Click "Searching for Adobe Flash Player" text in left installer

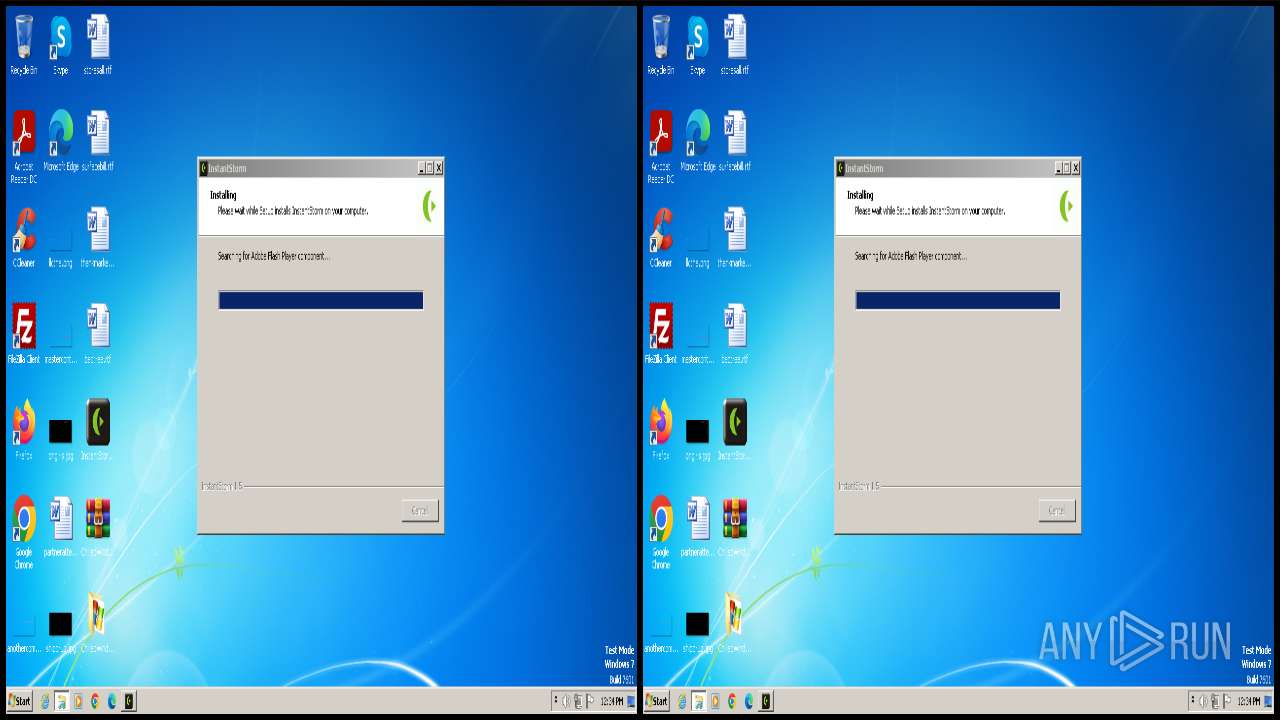click(273, 256)
